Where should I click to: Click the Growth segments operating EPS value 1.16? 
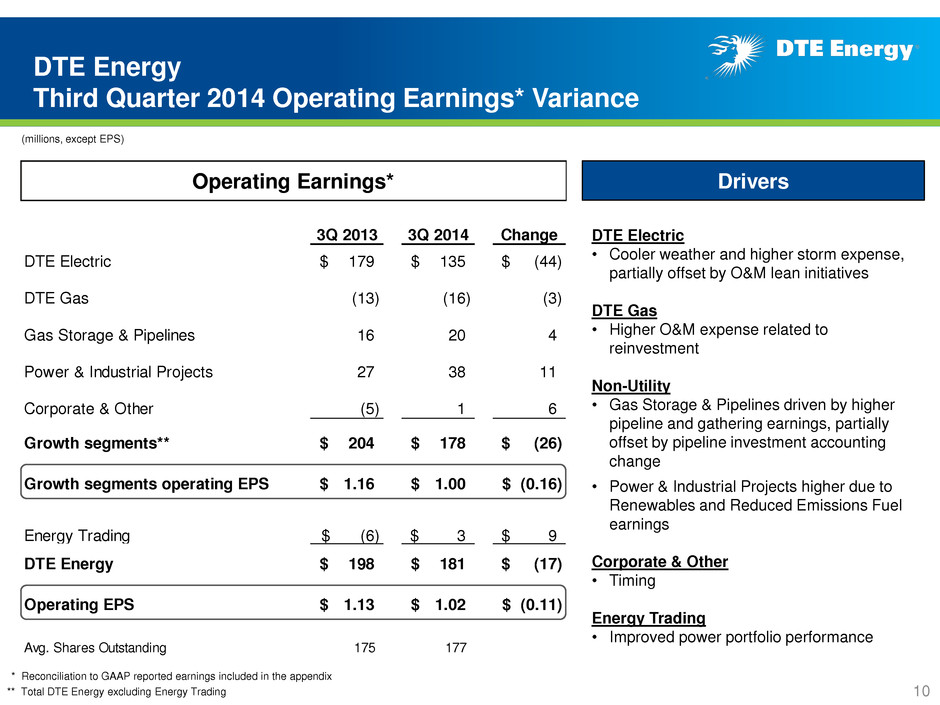tap(359, 484)
